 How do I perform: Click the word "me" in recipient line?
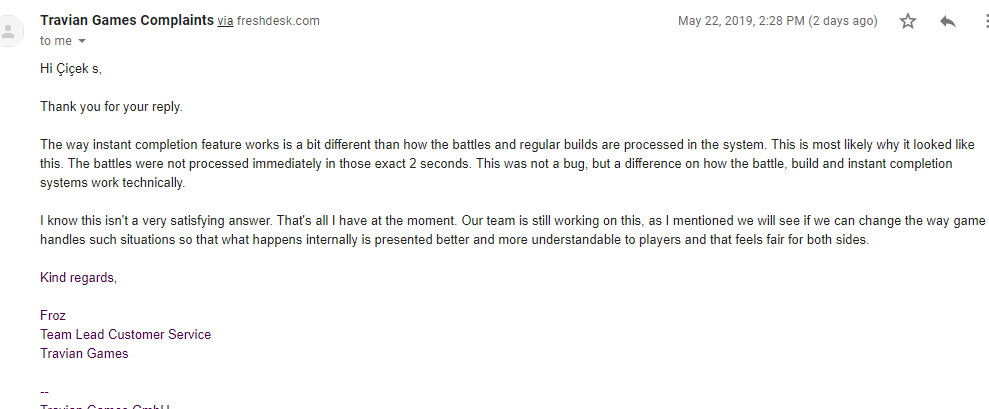64,41
